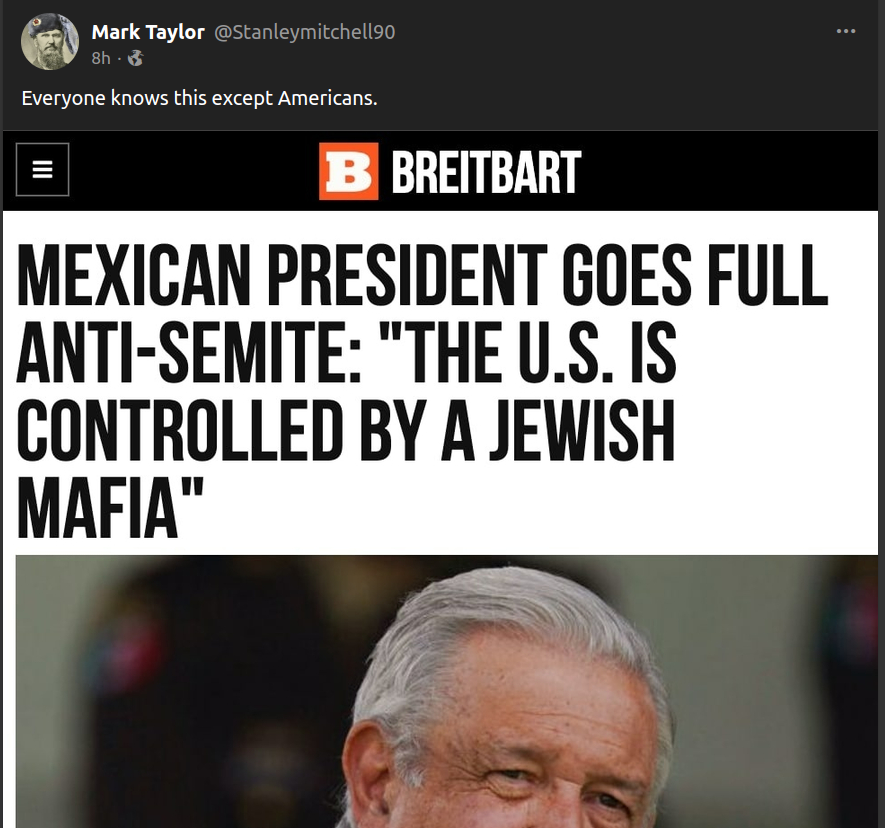Click the Mexican President article headline

(422, 392)
